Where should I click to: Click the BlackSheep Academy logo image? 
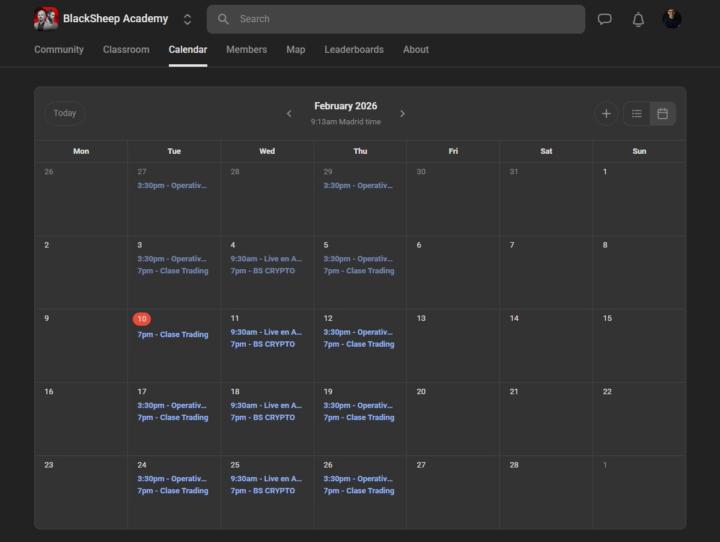pos(46,19)
